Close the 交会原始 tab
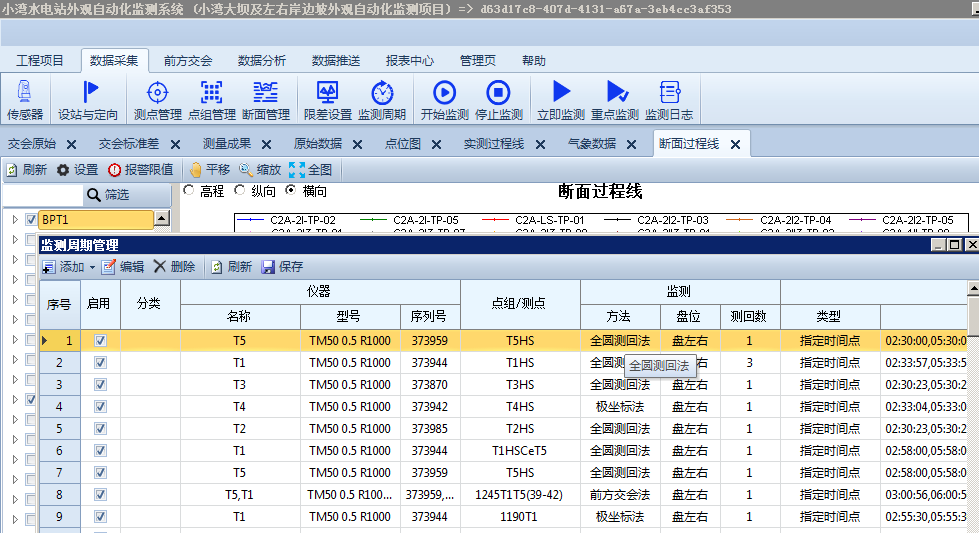Screen dimensions: 979x533 [72, 145]
